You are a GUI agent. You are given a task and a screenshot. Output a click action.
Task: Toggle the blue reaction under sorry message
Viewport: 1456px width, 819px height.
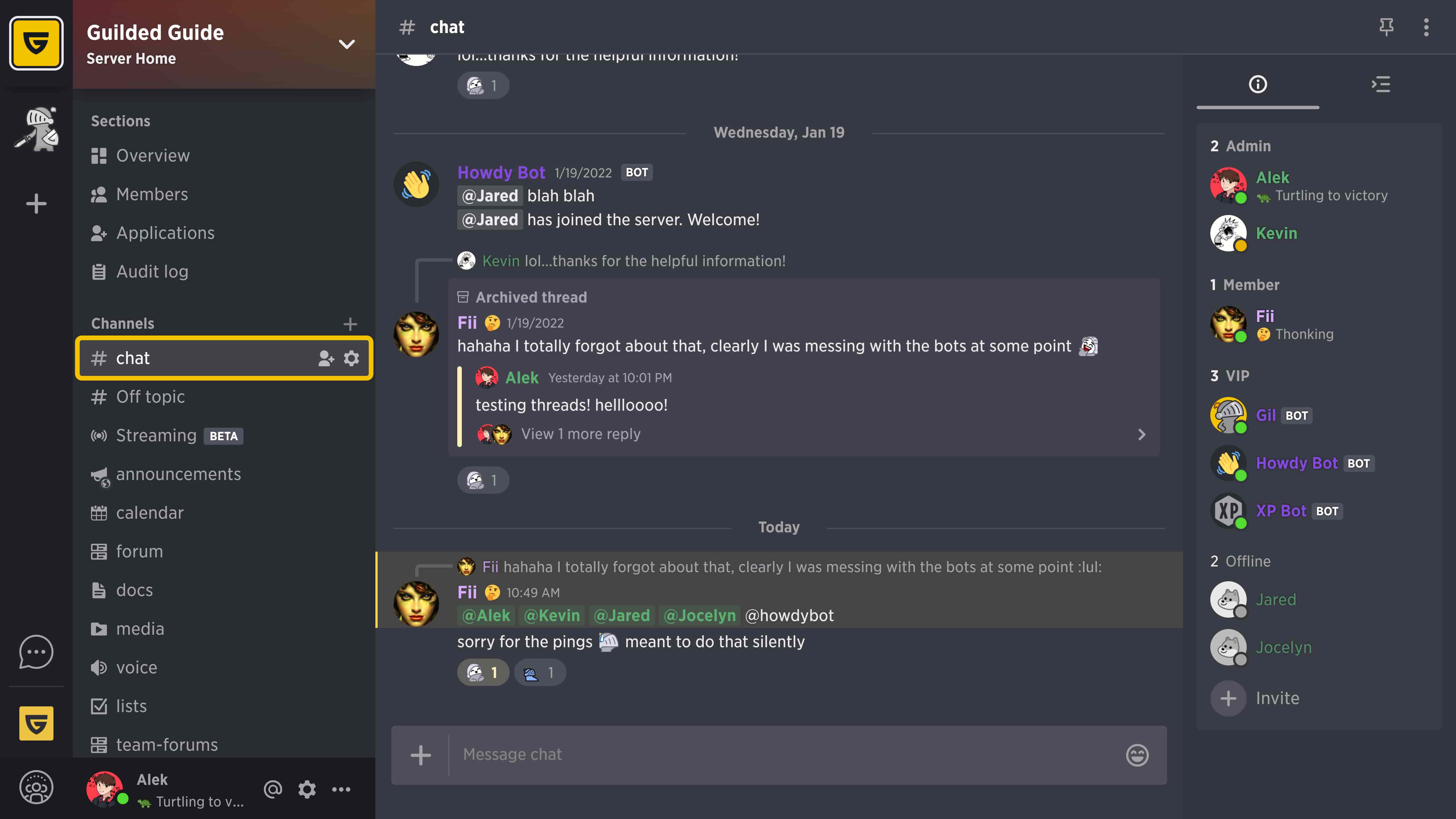540,673
